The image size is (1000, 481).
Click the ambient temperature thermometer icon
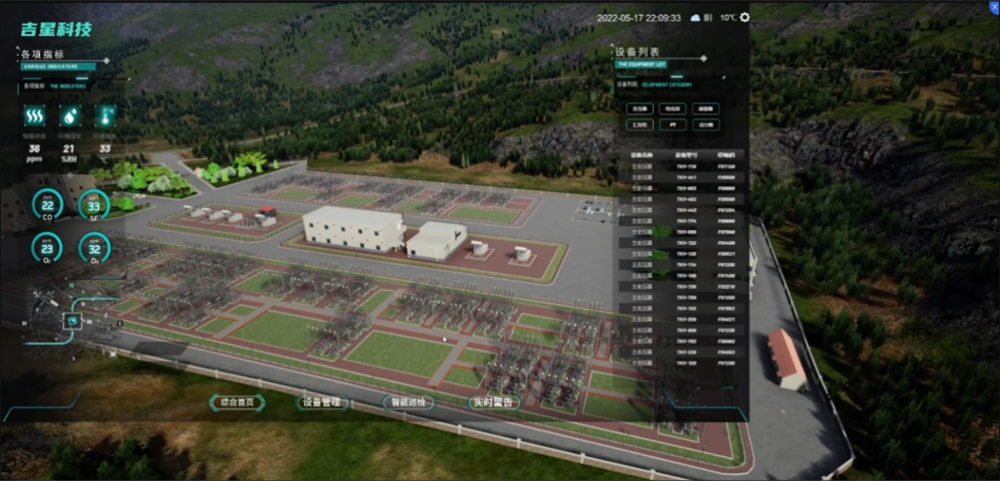(105, 116)
